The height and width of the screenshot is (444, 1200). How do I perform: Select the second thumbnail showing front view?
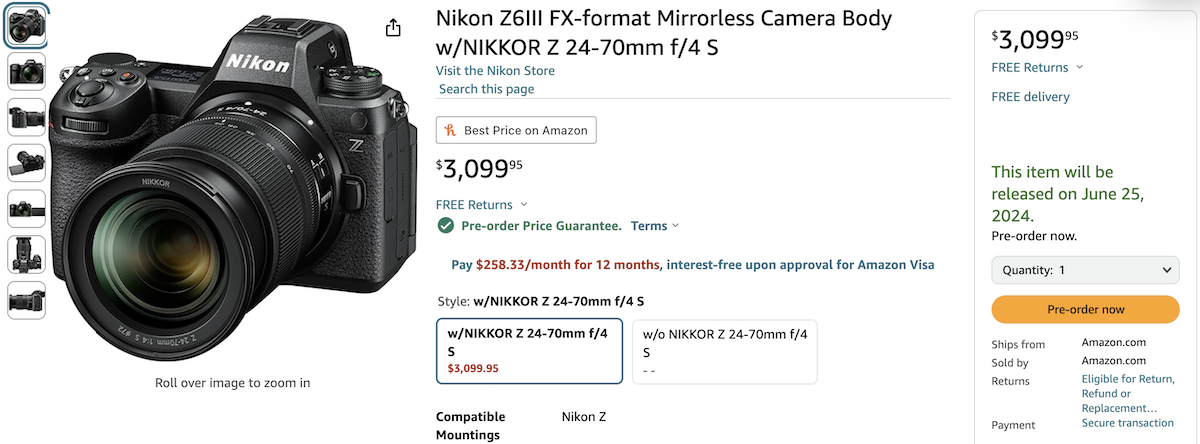[26, 71]
